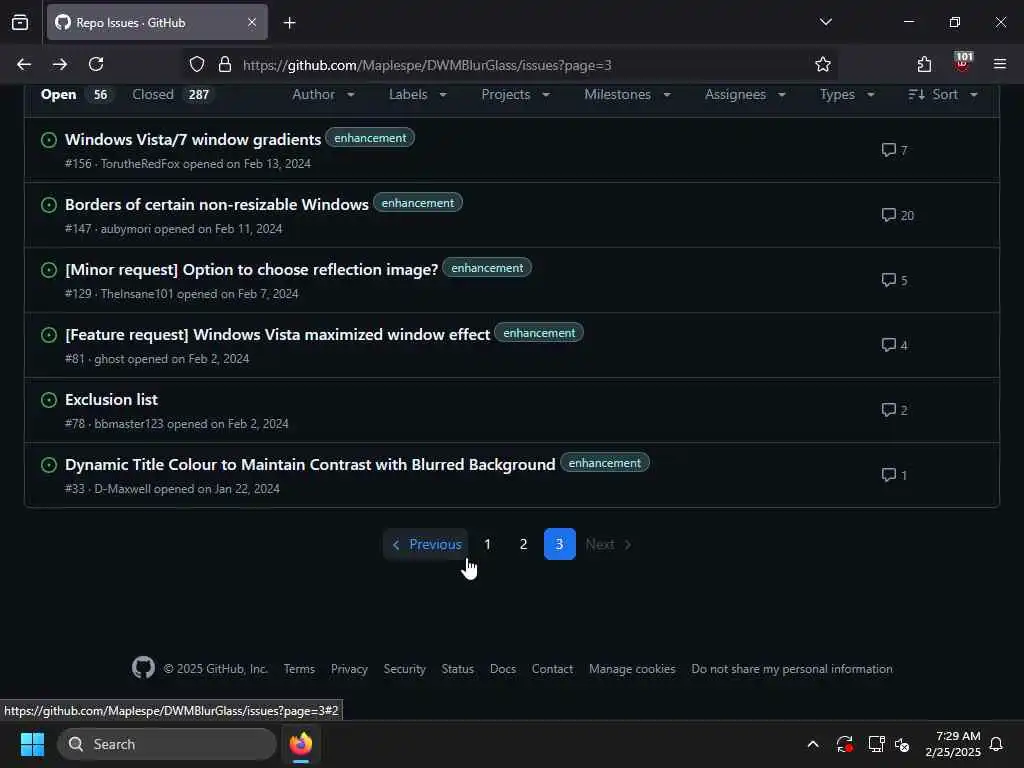
Task: Show the Open 56 issues tab
Action: point(76,95)
